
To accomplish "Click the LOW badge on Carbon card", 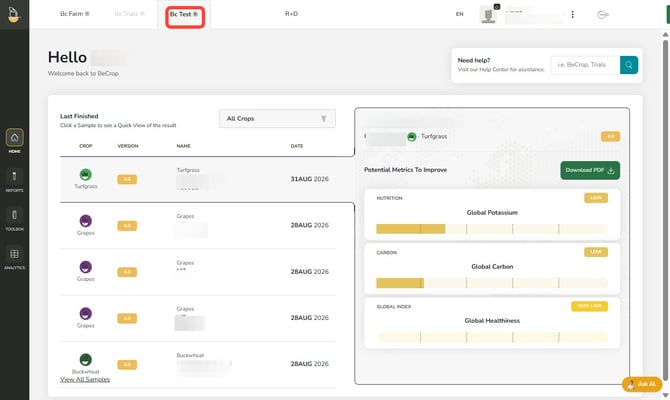I will (x=596, y=252).
